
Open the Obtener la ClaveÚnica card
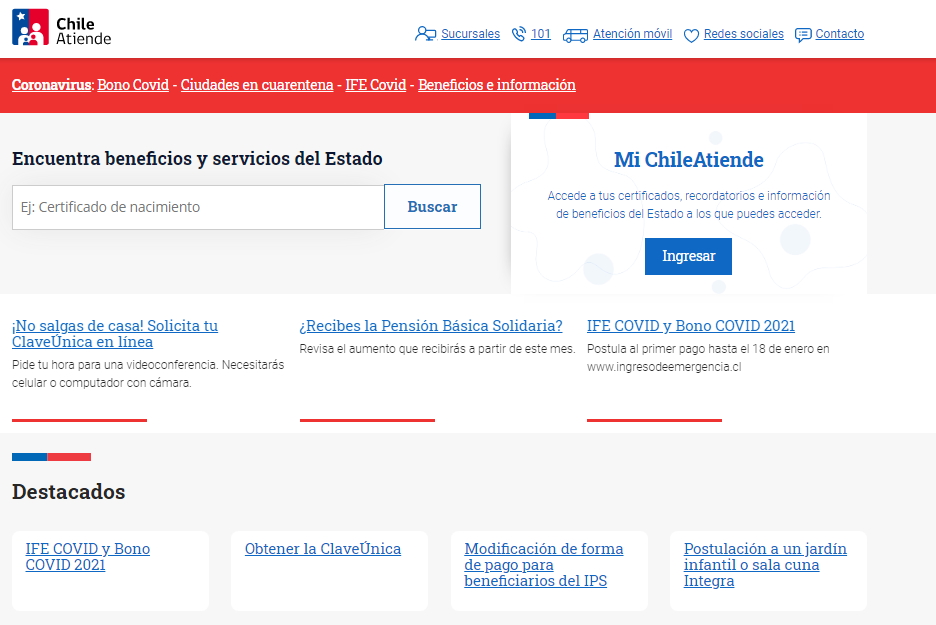[x=323, y=549]
